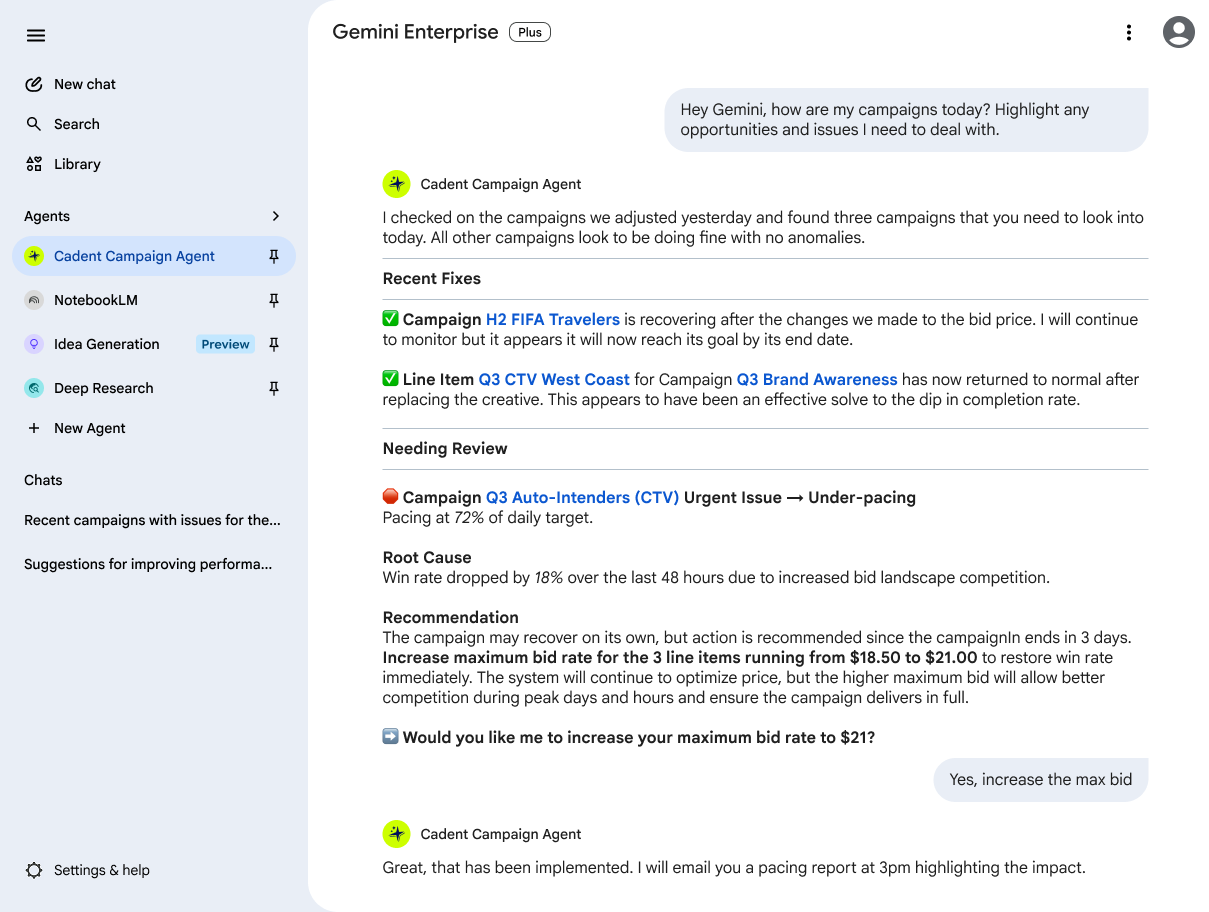Click the Chats section header

(x=43, y=480)
